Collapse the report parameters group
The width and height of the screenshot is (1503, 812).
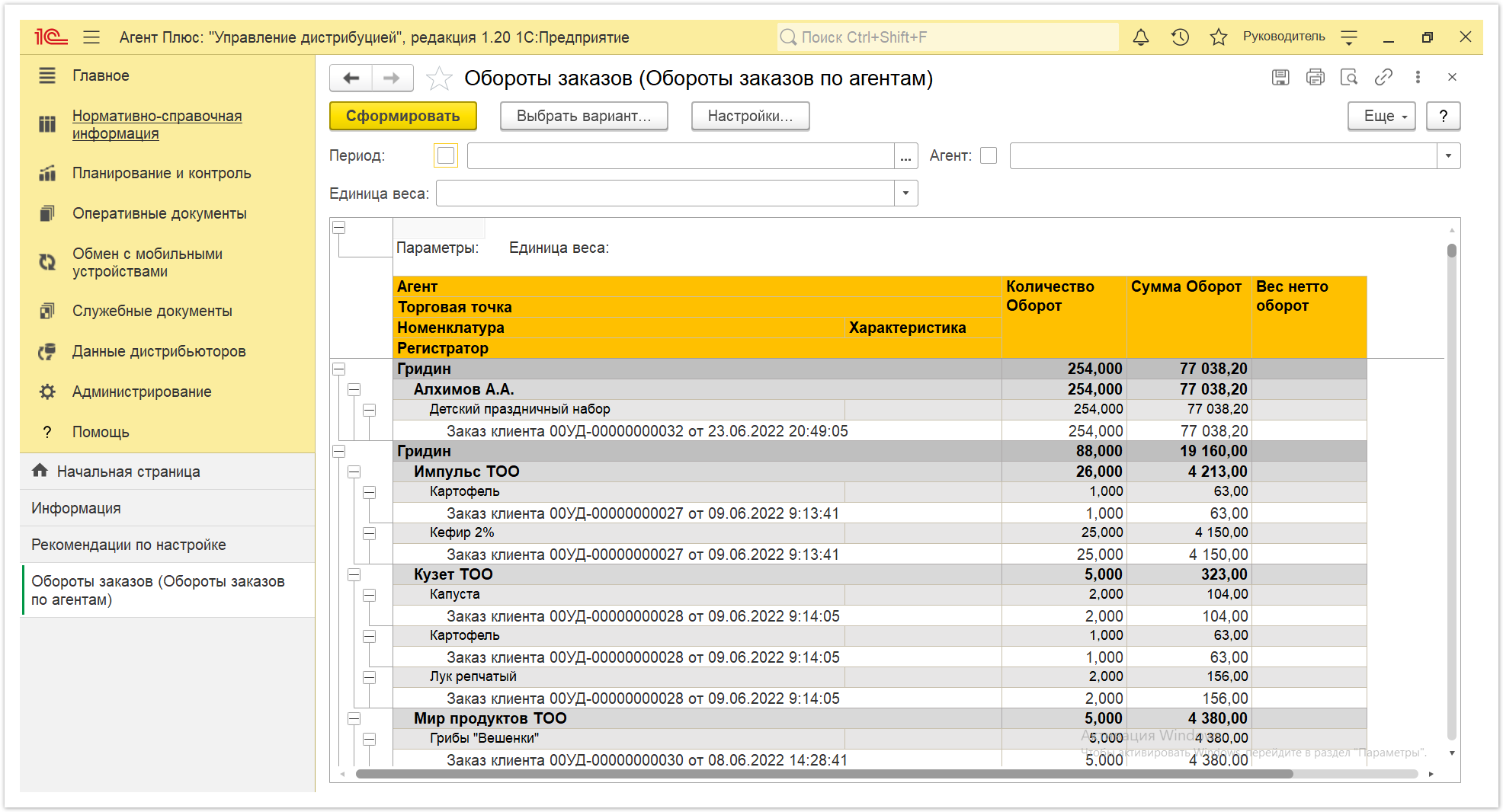pyautogui.click(x=339, y=228)
